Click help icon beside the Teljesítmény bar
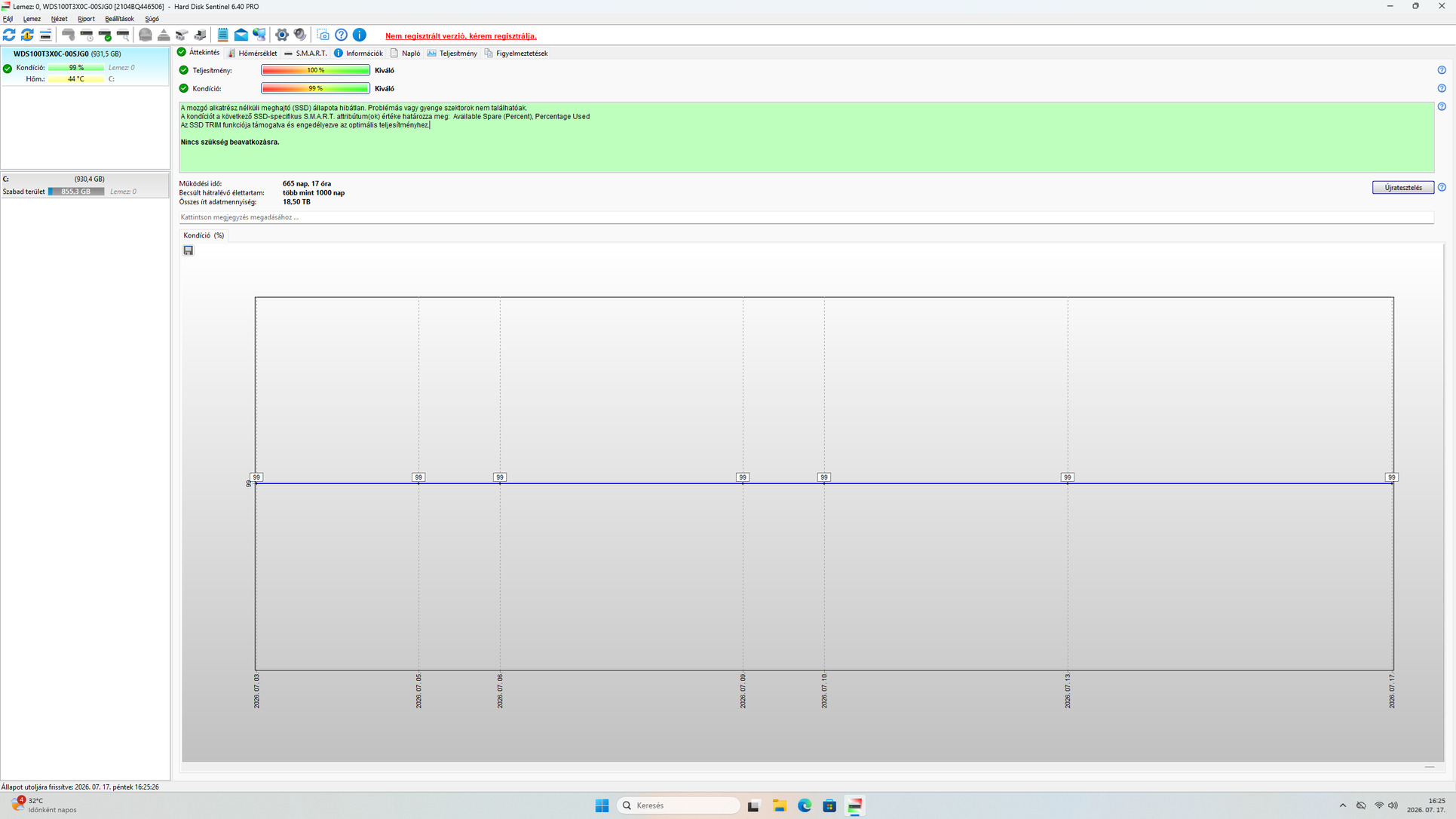This screenshot has width=1456, height=819. [1442, 70]
